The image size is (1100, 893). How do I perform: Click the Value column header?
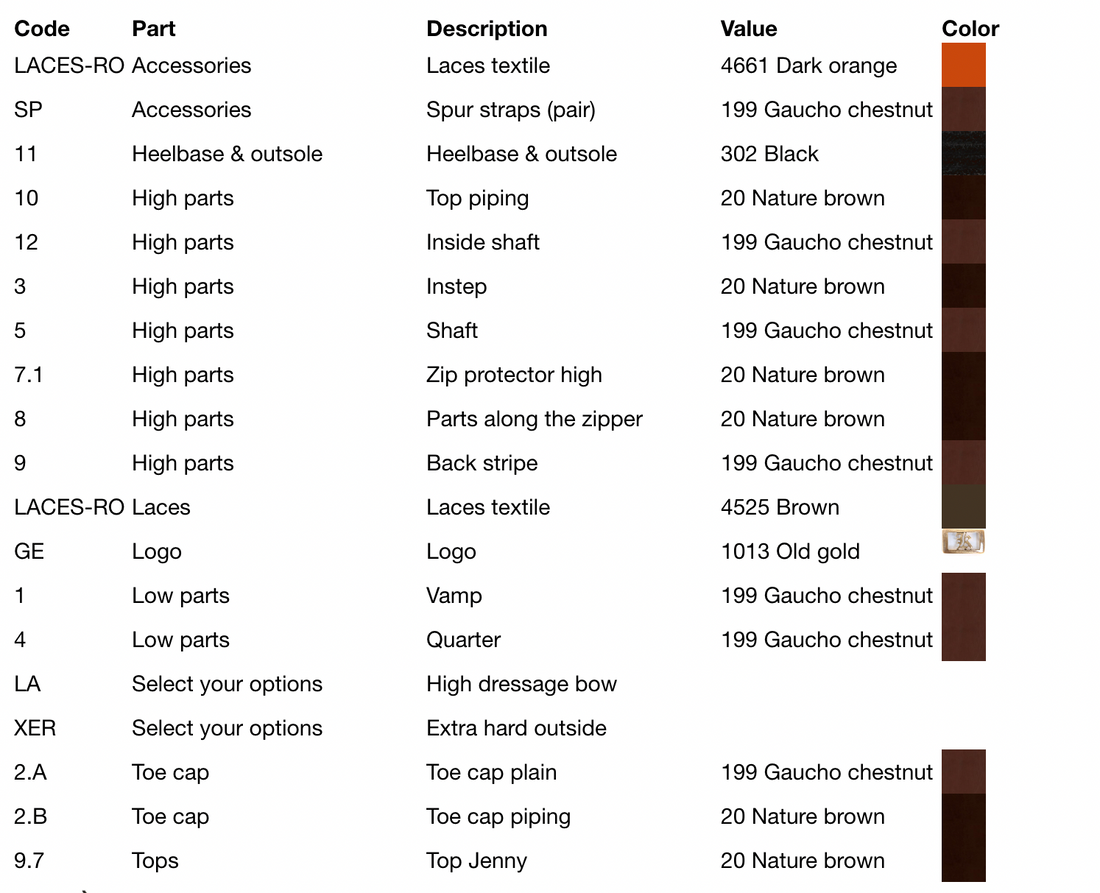point(749,29)
